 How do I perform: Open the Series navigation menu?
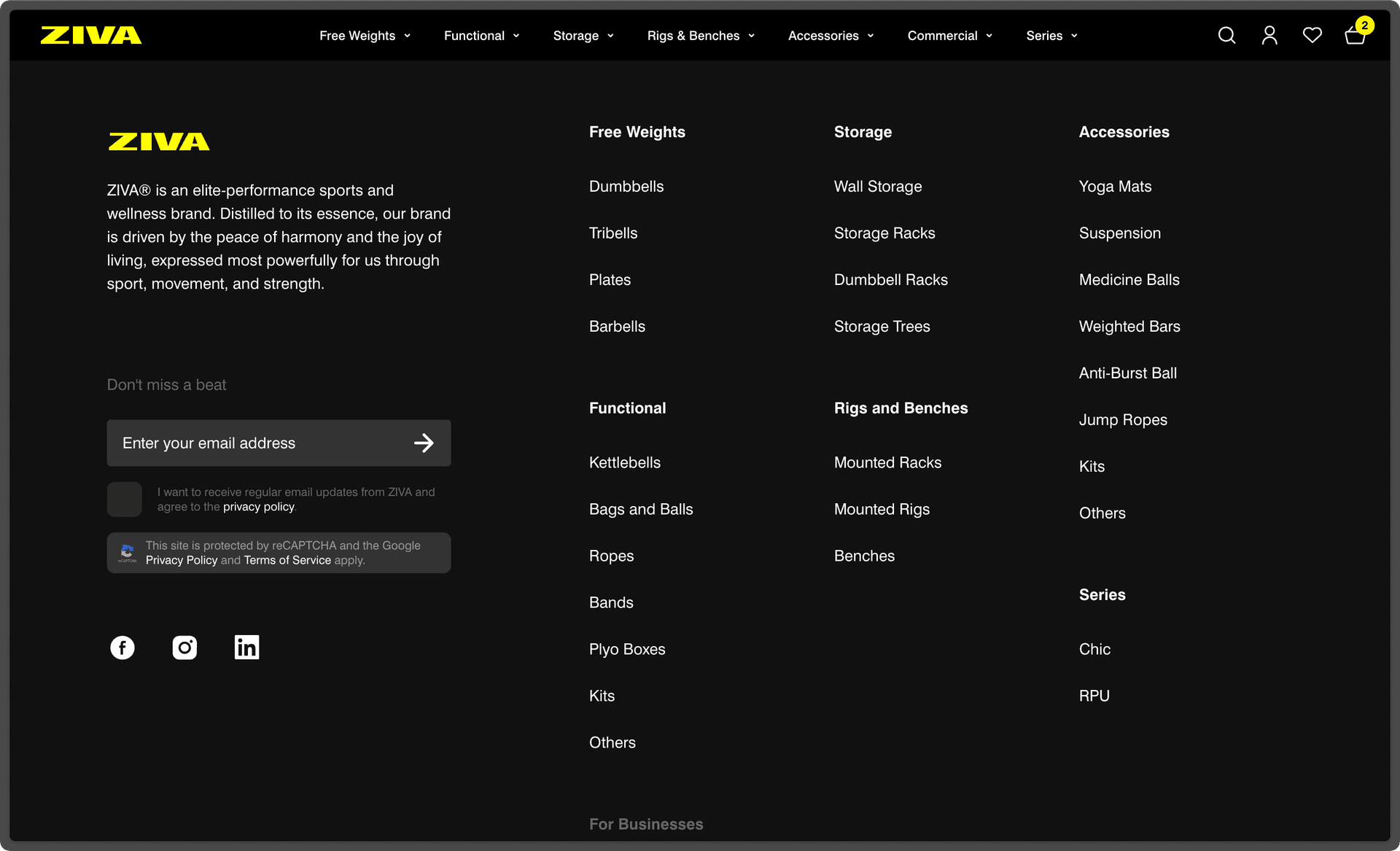click(x=1051, y=36)
